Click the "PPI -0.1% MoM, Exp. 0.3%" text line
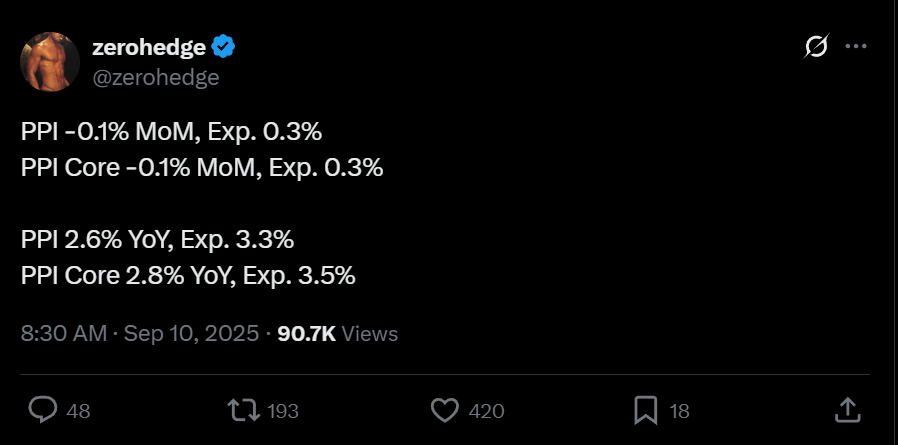898x445 pixels. (x=171, y=133)
